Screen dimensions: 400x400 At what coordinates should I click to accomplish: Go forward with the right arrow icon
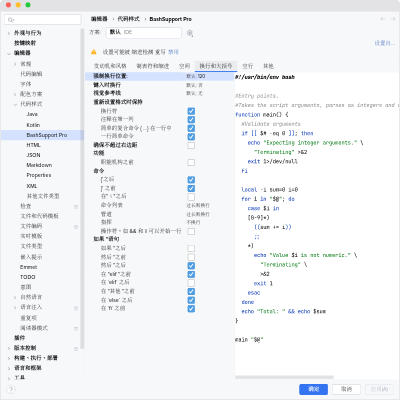pos(392,19)
